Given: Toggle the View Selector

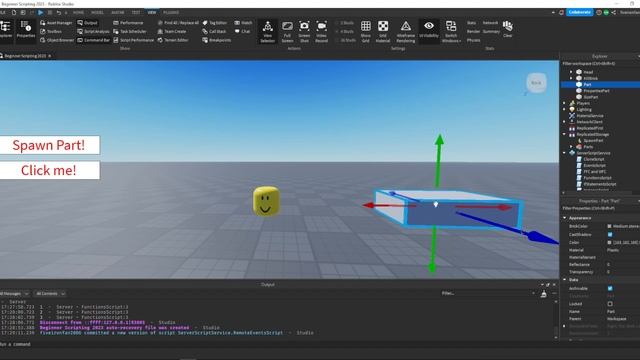Looking at the screenshot, I should coord(268,31).
